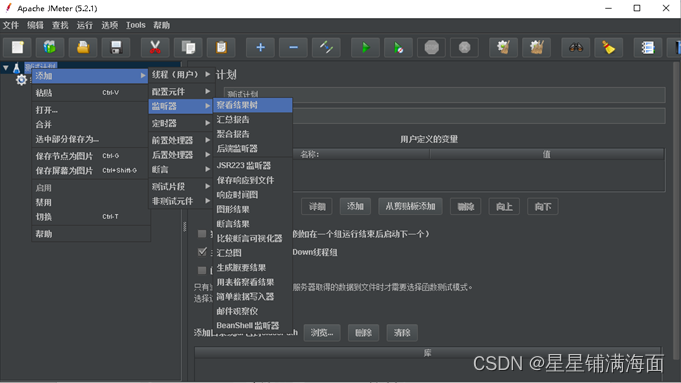Click the 浏览... button
681x383 pixels.
pos(322,333)
